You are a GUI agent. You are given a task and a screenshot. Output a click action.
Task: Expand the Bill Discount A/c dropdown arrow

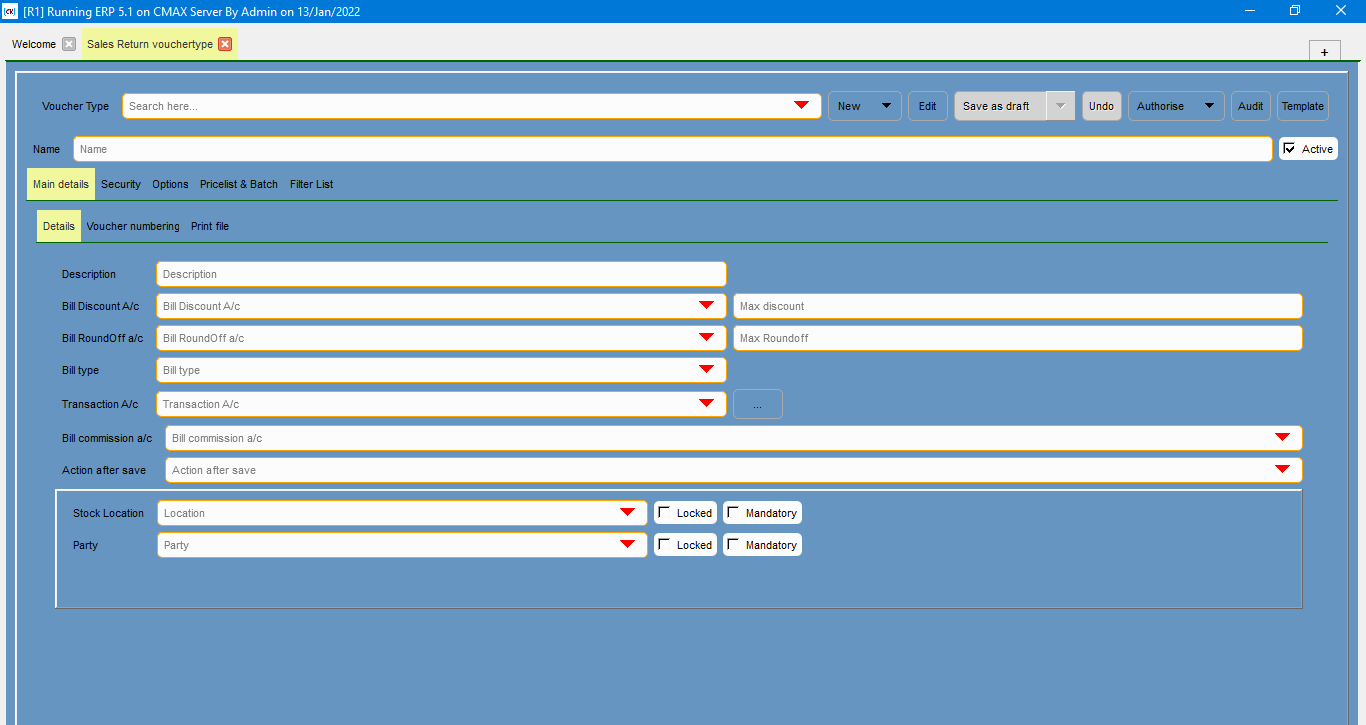coord(706,305)
